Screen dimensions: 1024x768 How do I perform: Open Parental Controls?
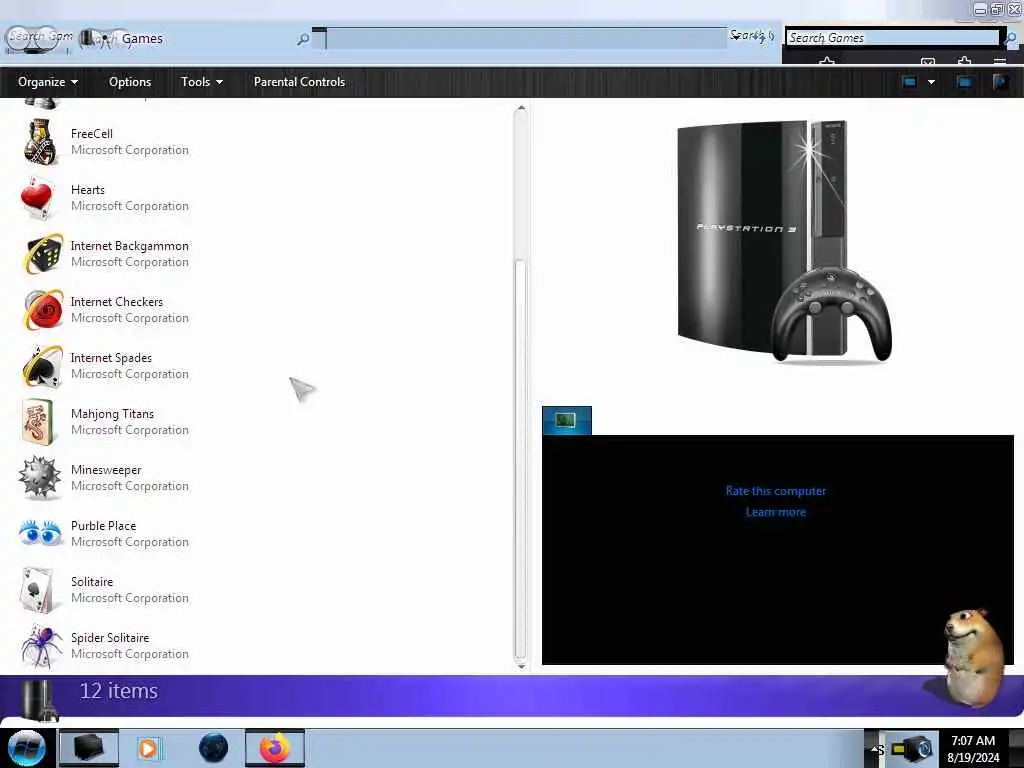click(299, 82)
